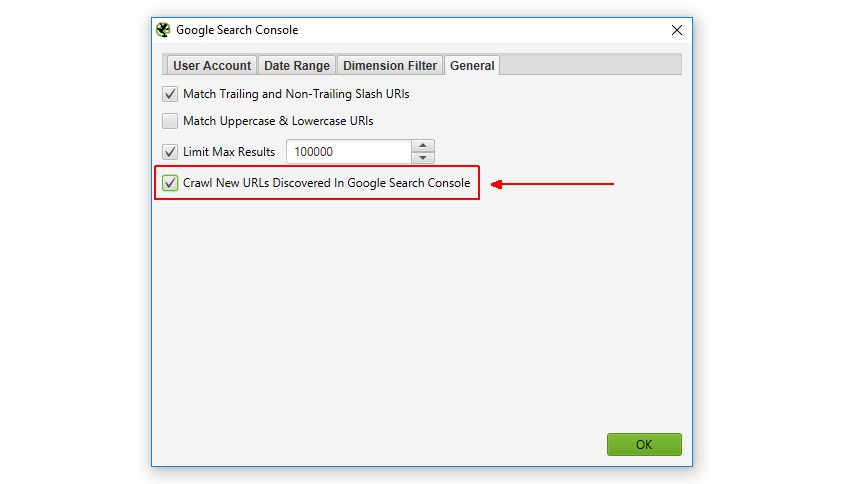The width and height of the screenshot is (850, 484).
Task: Click the 'Match Uppercase & Lowercase URIs' label
Action: point(278,121)
